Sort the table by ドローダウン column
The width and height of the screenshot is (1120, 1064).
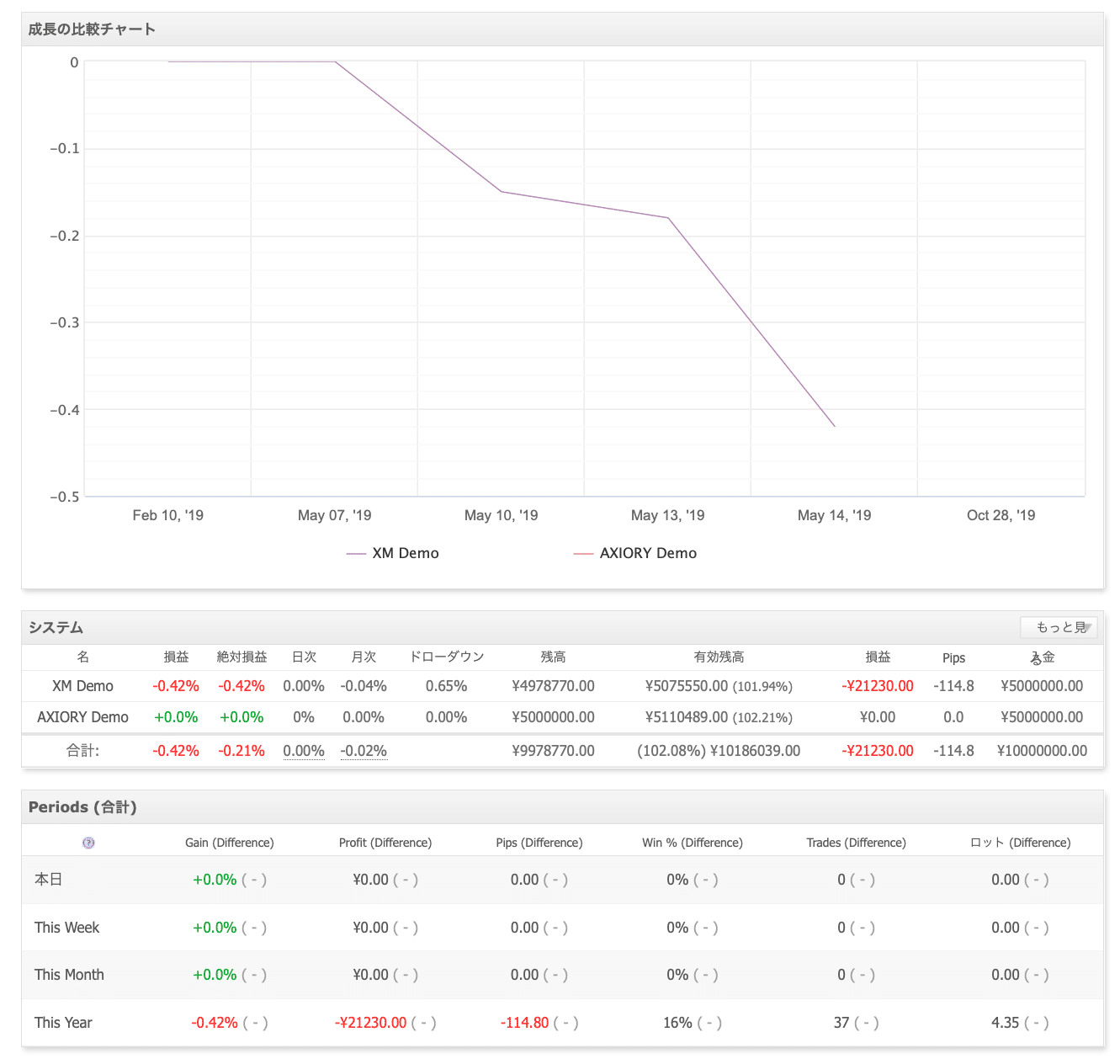(x=446, y=657)
